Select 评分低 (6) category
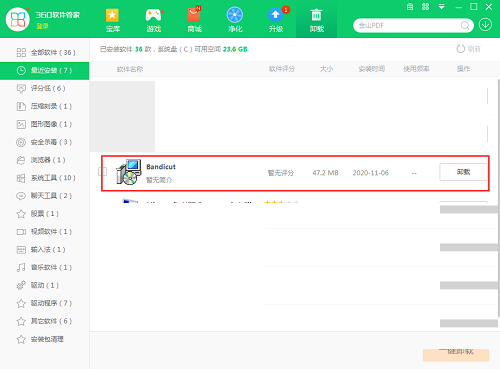 [45, 88]
